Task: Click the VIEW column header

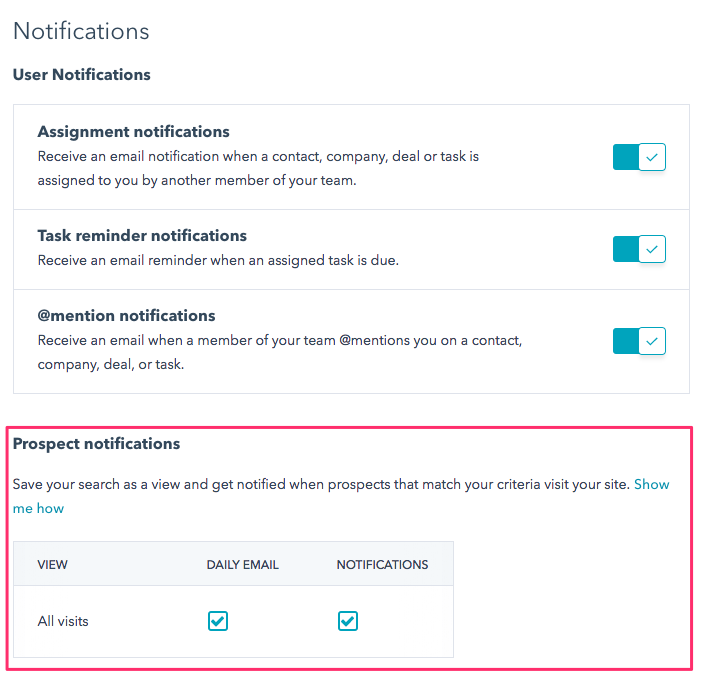Action: click(x=53, y=564)
